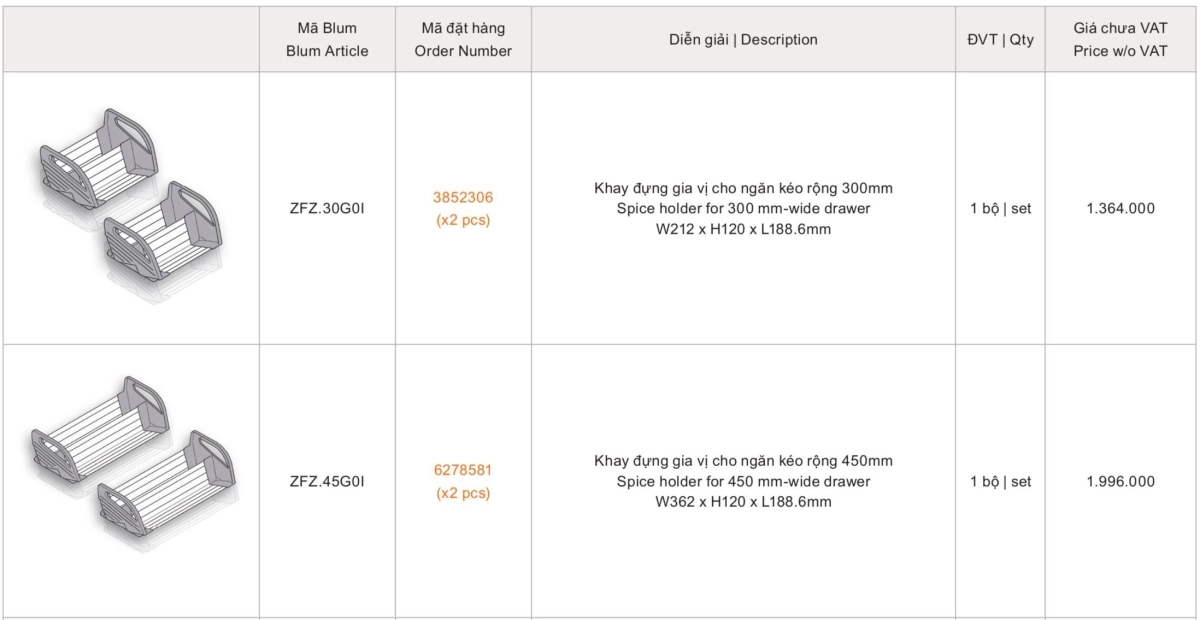Select article code ZFZ.45G0I
1200x620 pixels.
[x=327, y=481]
